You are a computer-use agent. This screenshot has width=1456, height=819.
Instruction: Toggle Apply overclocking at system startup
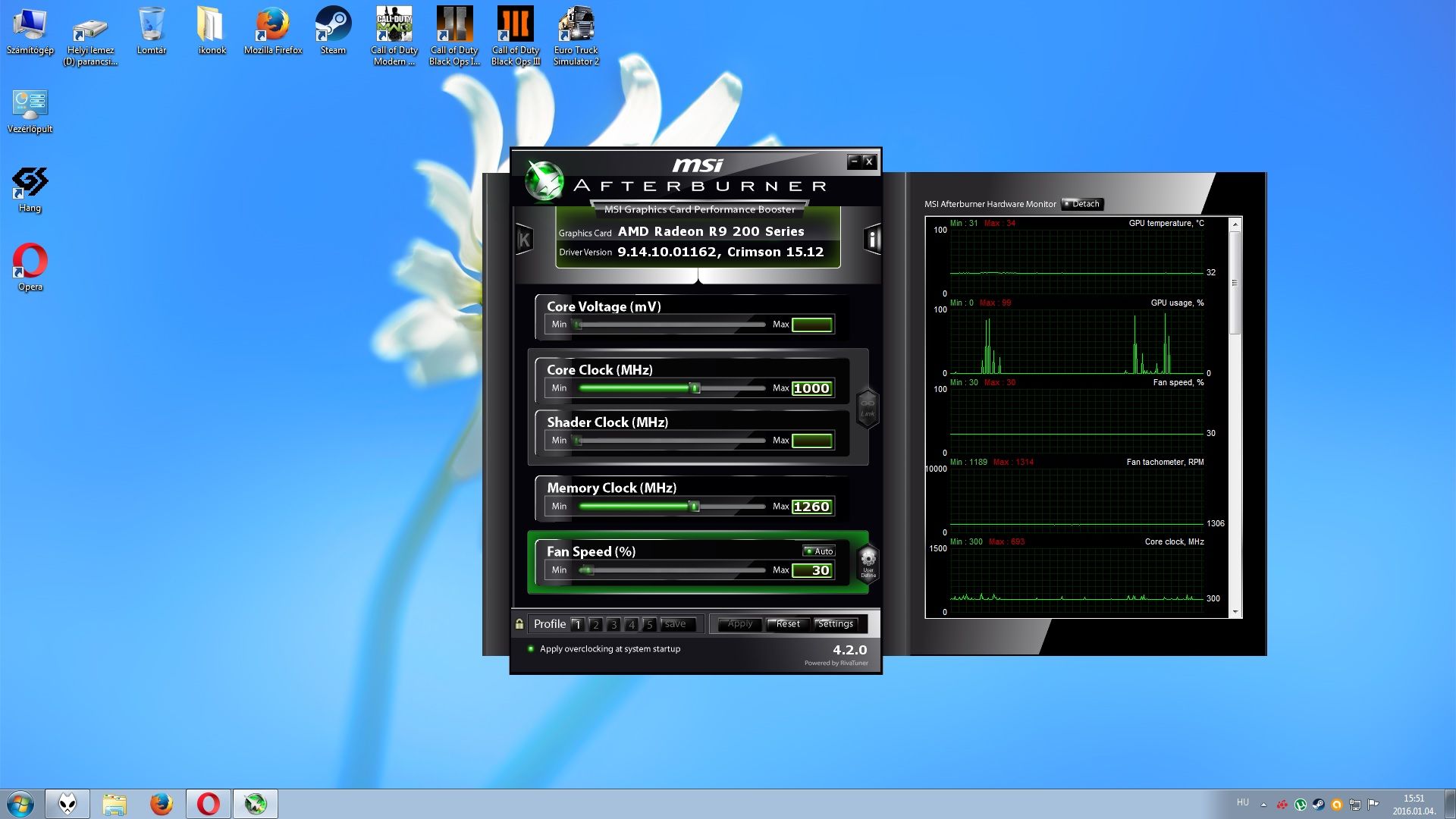(604, 649)
